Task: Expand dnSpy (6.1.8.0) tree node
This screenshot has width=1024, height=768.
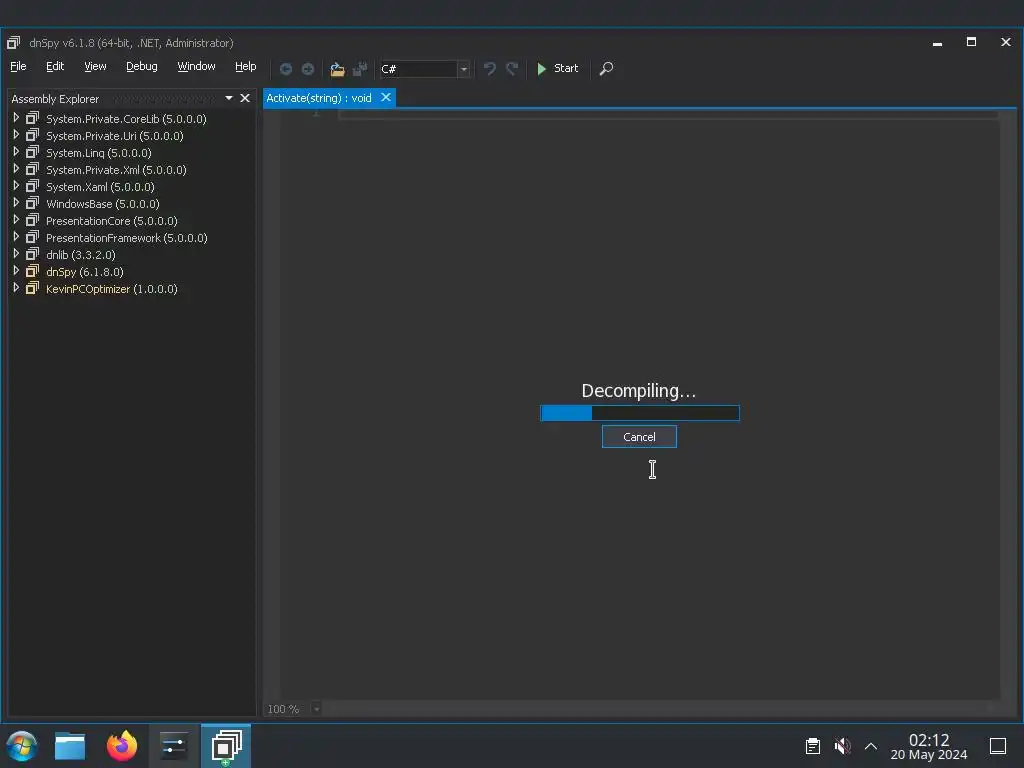Action: (16, 271)
